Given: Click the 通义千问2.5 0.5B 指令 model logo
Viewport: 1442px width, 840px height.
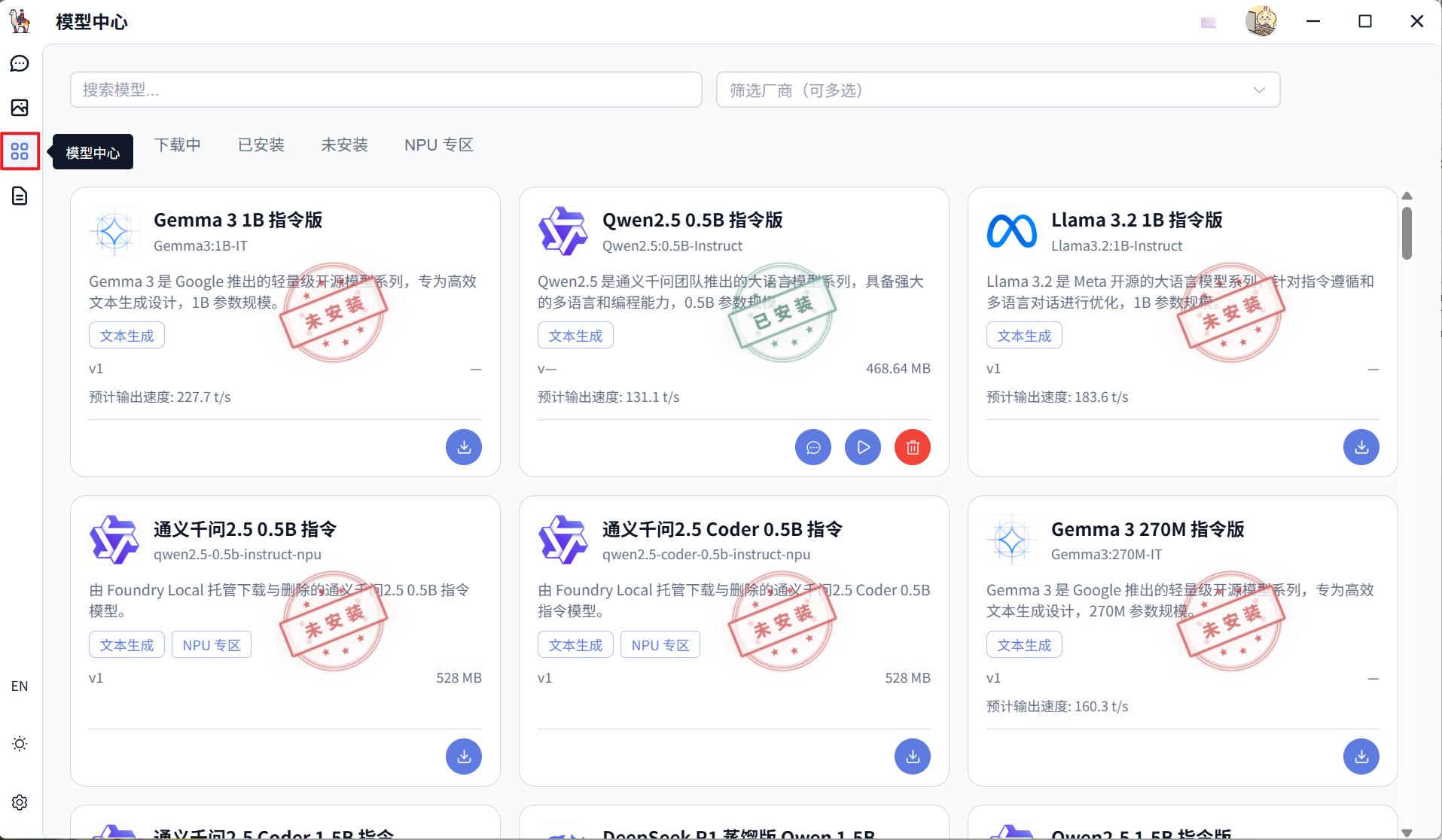Looking at the screenshot, I should (114, 540).
